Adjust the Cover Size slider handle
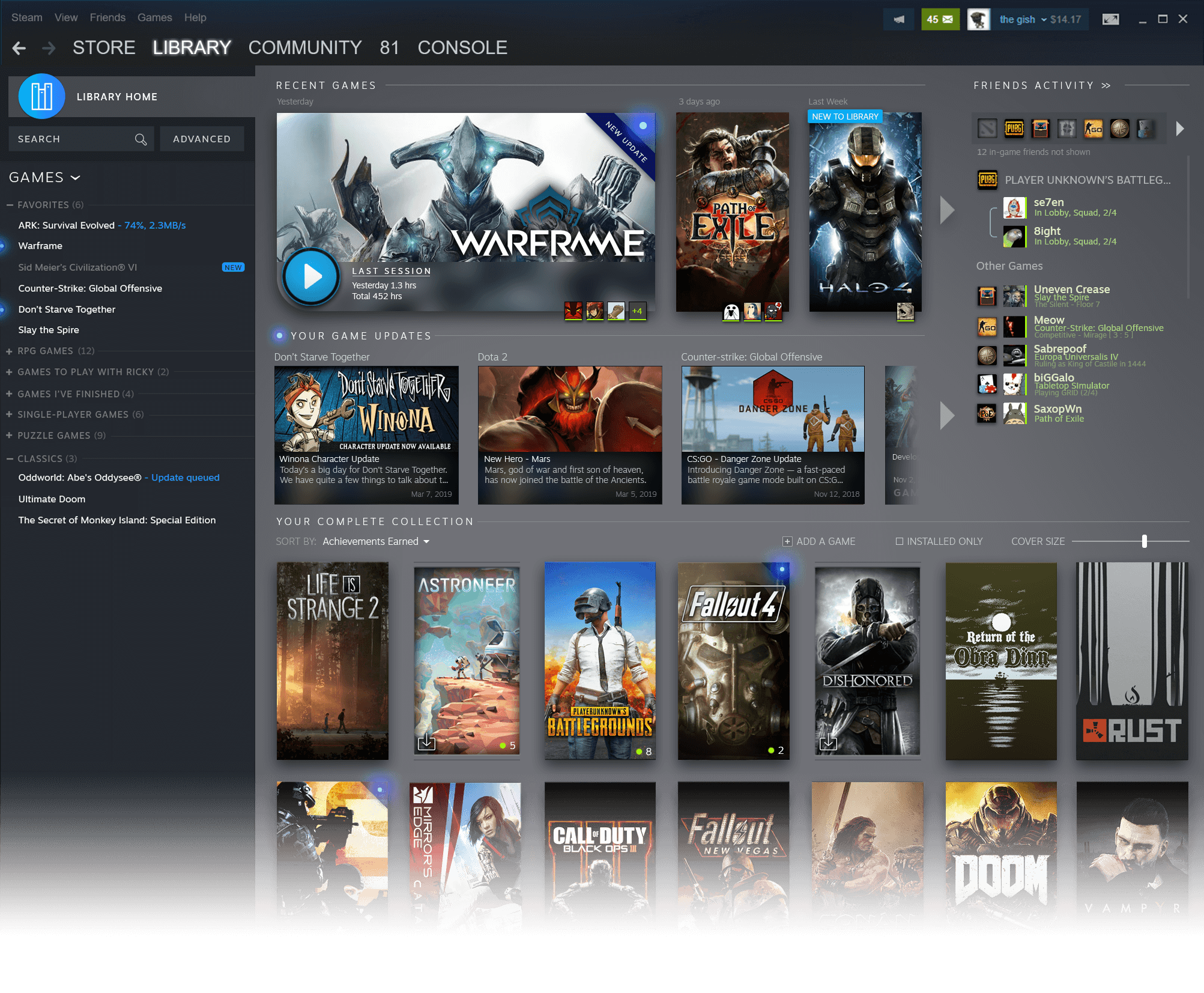Image resolution: width=1204 pixels, height=993 pixels. click(x=1145, y=541)
